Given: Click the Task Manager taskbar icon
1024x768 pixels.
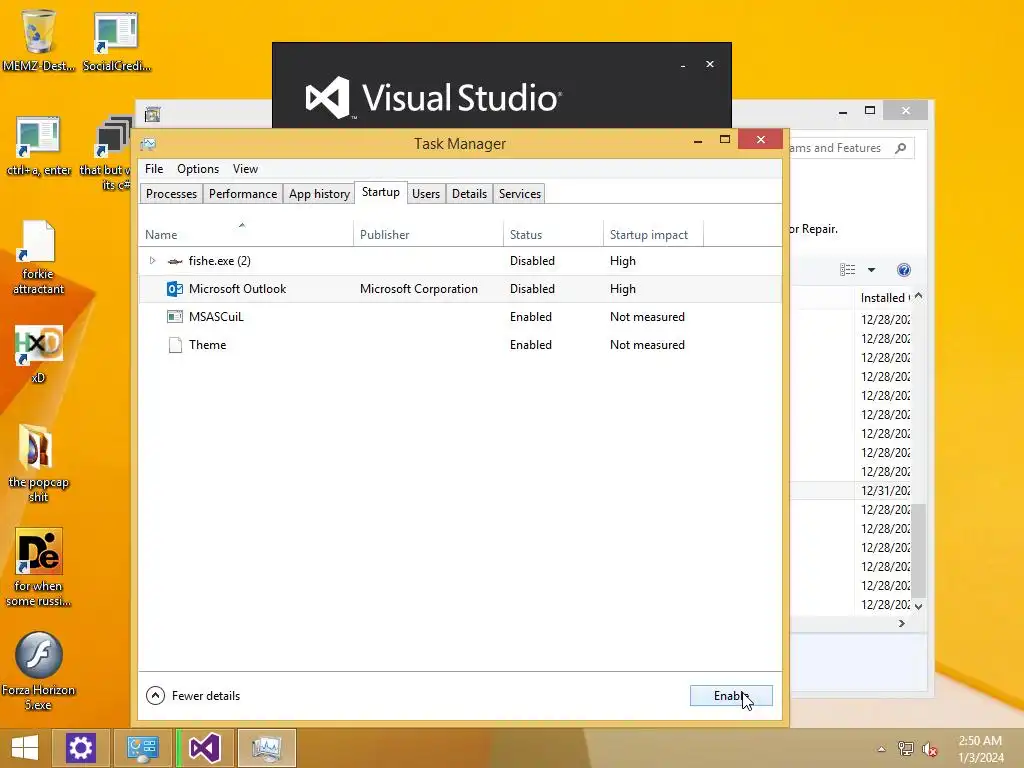Looking at the screenshot, I should 266,748.
